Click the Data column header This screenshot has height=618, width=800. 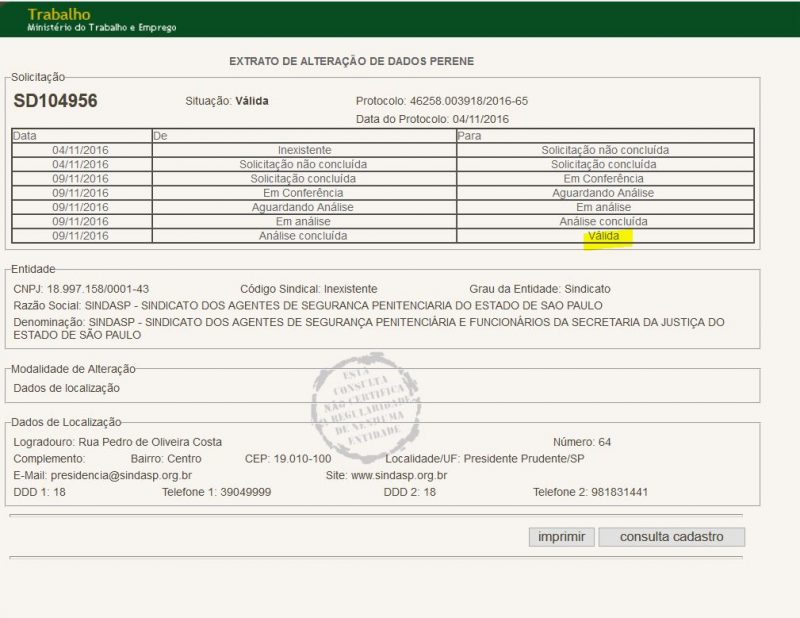(x=82, y=136)
